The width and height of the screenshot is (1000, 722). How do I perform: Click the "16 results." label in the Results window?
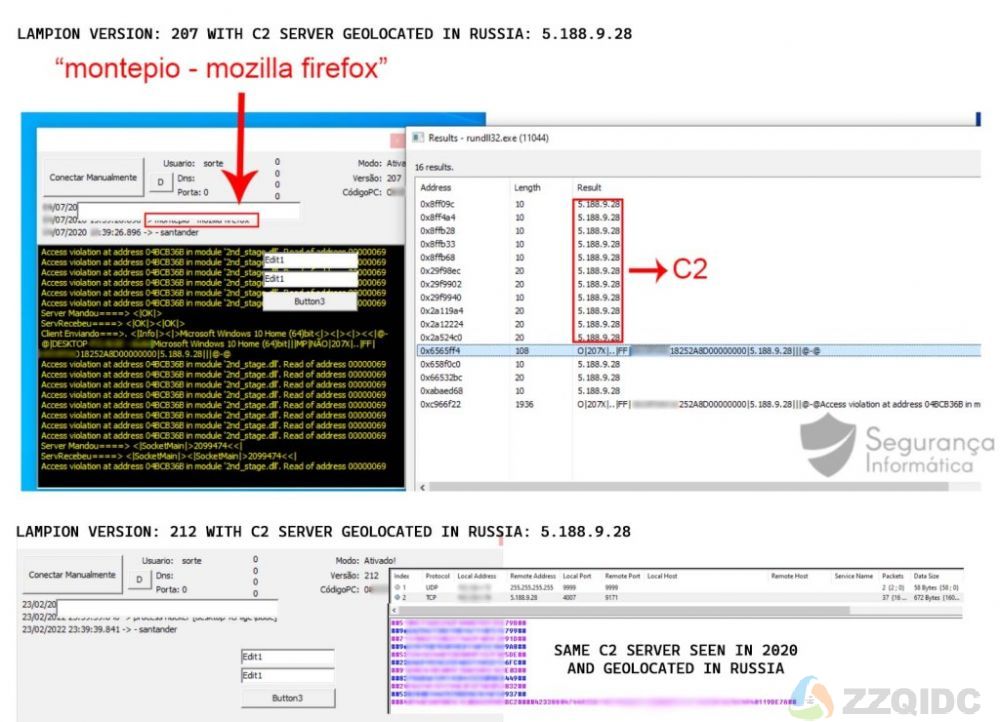pyautogui.click(x=434, y=167)
